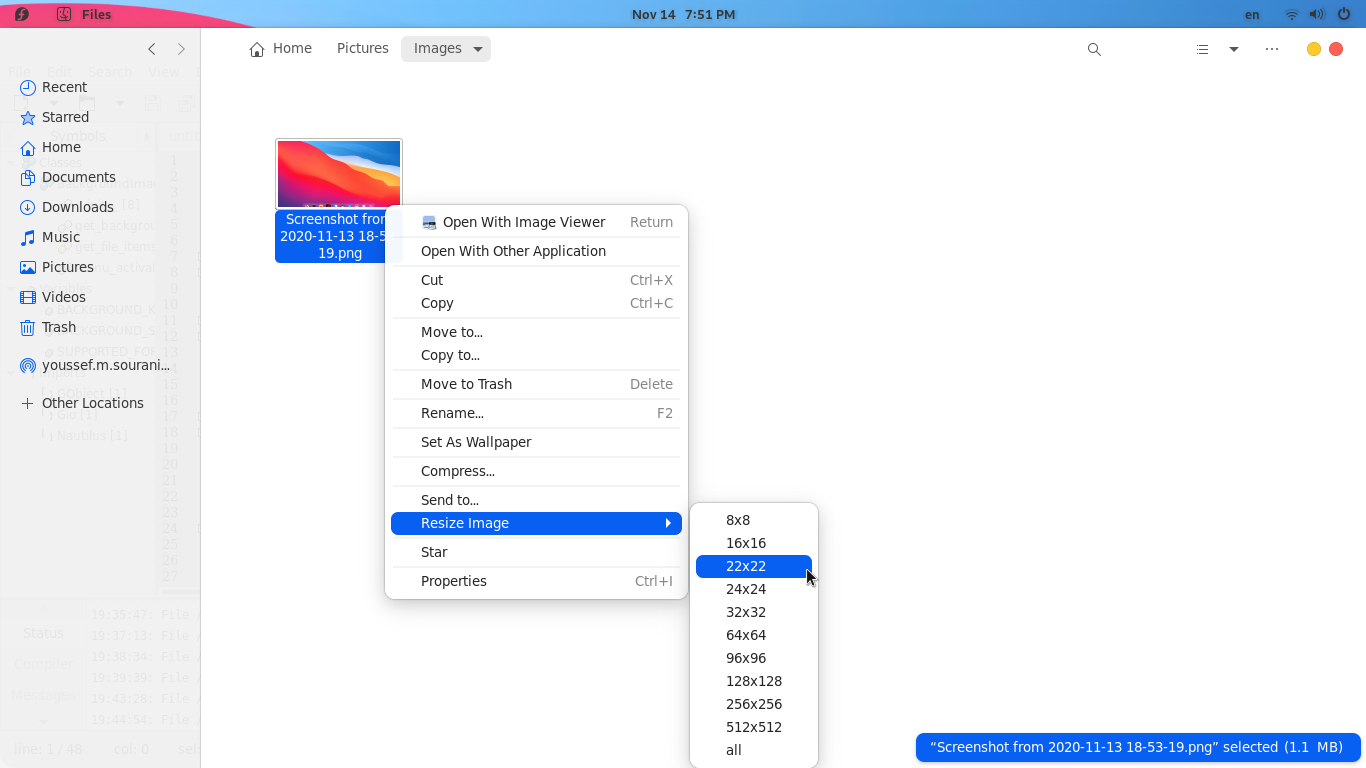Choose Open With Other Application

coord(536,251)
